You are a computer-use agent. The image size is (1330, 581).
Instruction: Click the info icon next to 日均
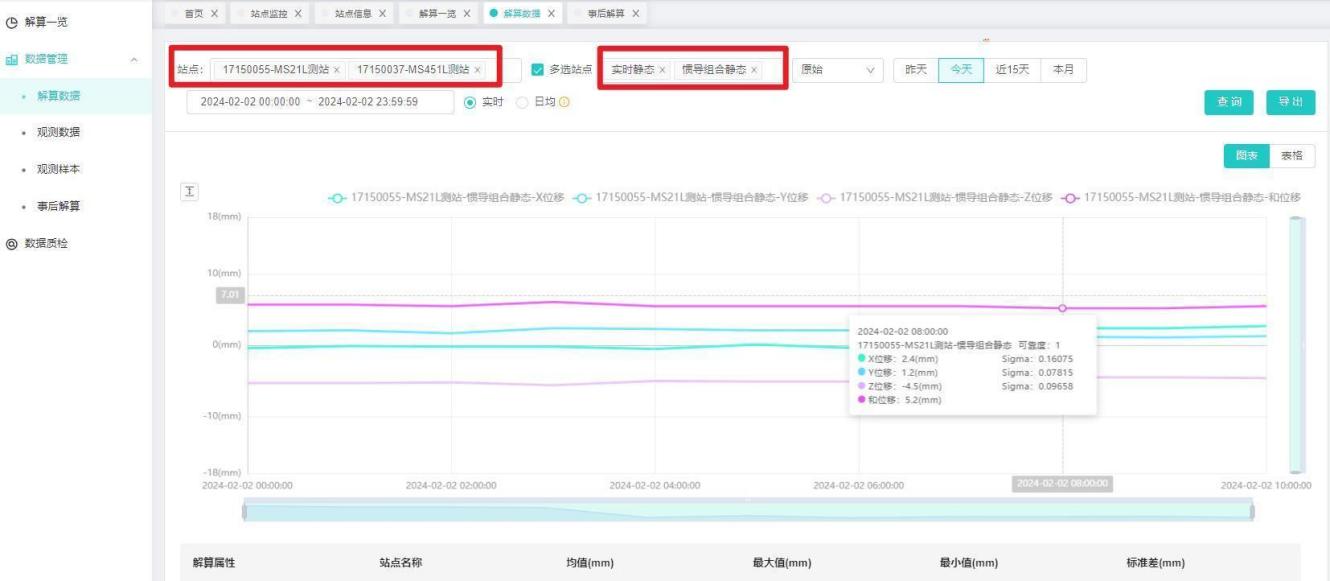click(x=565, y=102)
